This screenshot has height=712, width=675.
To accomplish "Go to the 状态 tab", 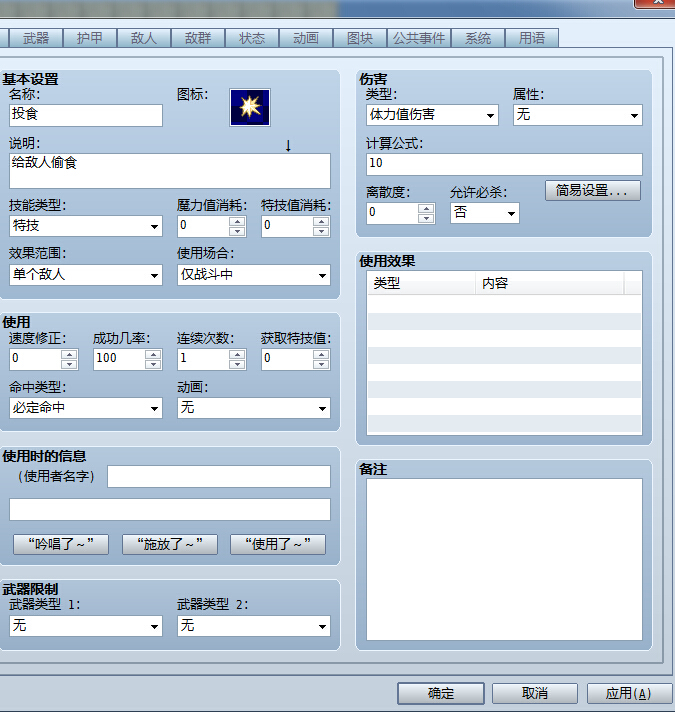I will coord(251,38).
